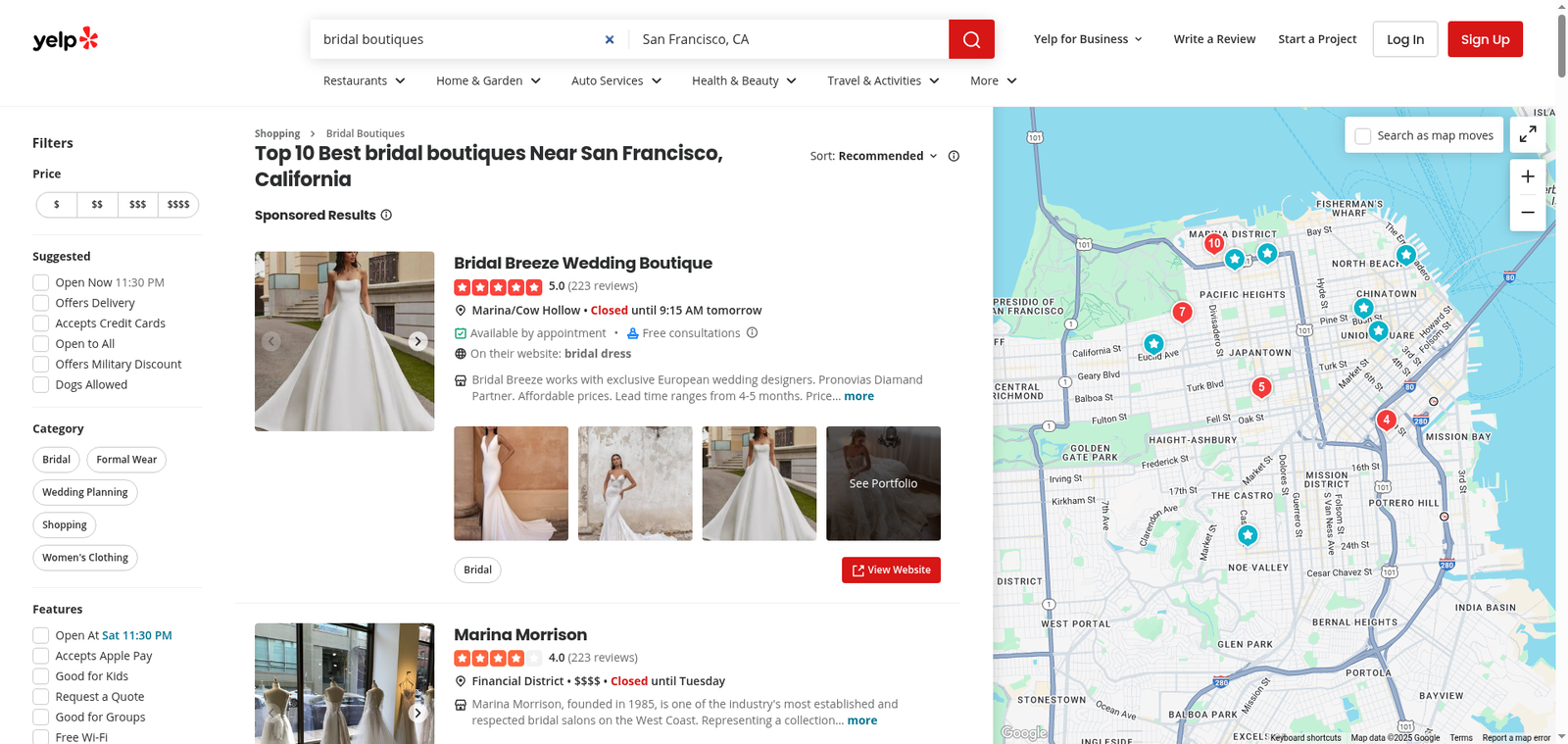Viewport: 1568px width, 744px height.
Task: Click the See Portfolio thumbnail
Action: (x=883, y=483)
